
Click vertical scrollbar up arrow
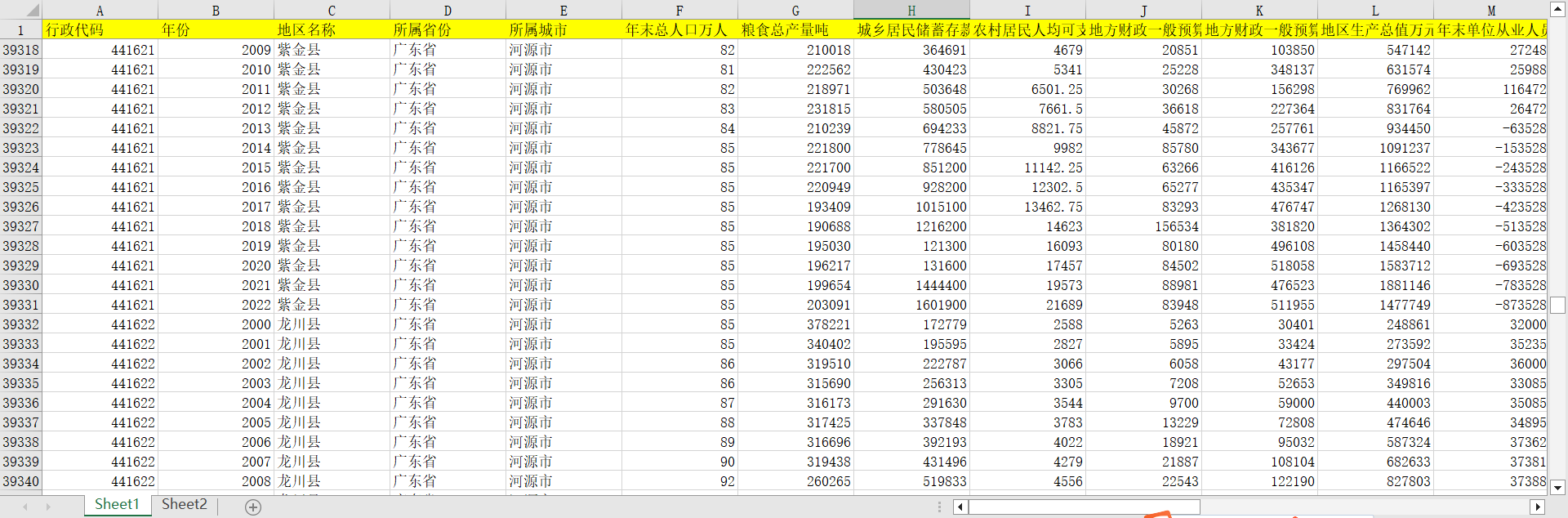pyautogui.click(x=1557, y=9)
